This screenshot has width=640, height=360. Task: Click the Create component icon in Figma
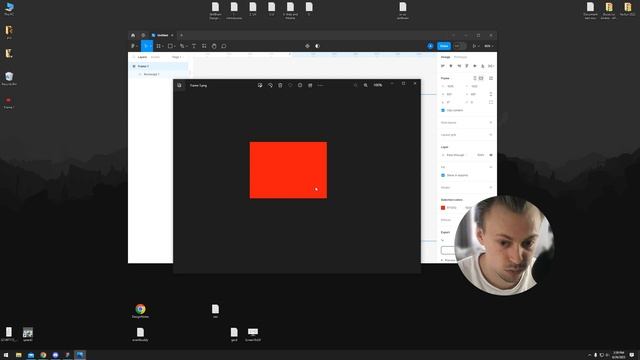[307, 46]
